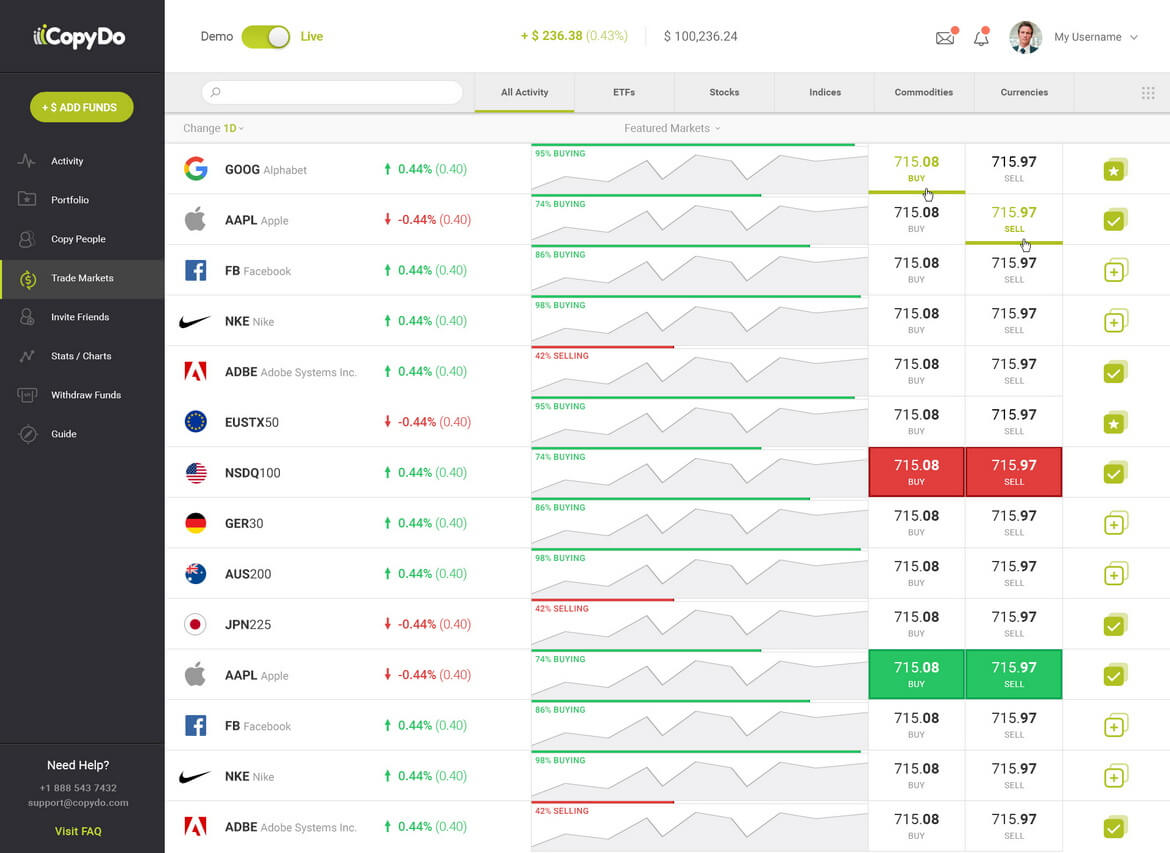This screenshot has height=853, width=1170.
Task: Click the Activity pulse icon in sidebar
Action: tap(27, 160)
